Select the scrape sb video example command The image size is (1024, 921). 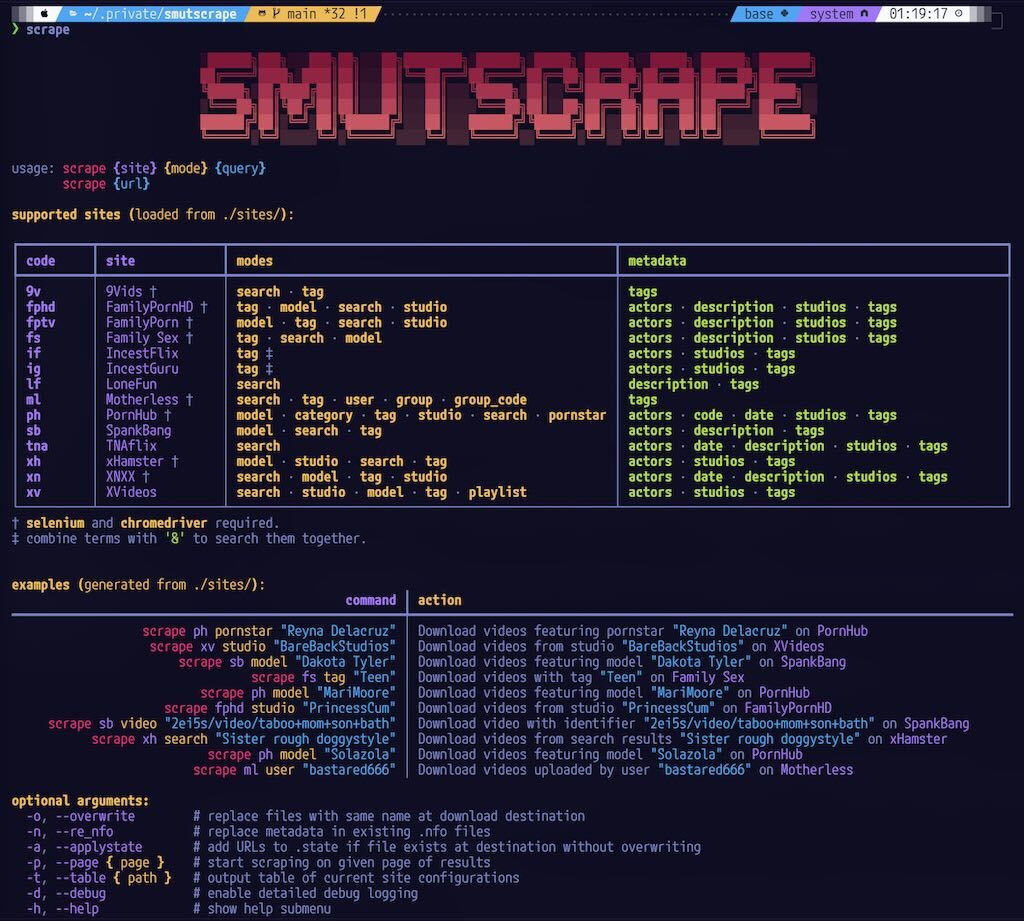(222, 724)
